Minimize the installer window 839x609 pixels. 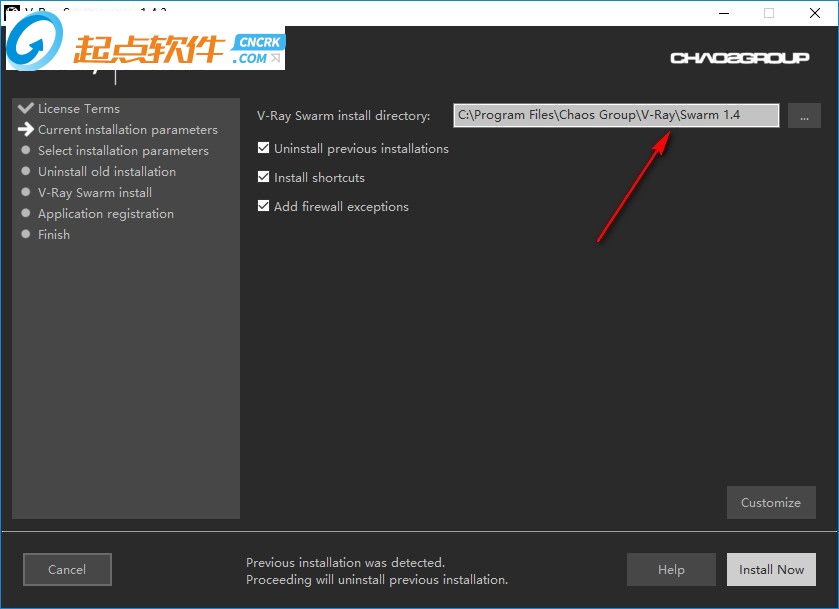(x=724, y=13)
